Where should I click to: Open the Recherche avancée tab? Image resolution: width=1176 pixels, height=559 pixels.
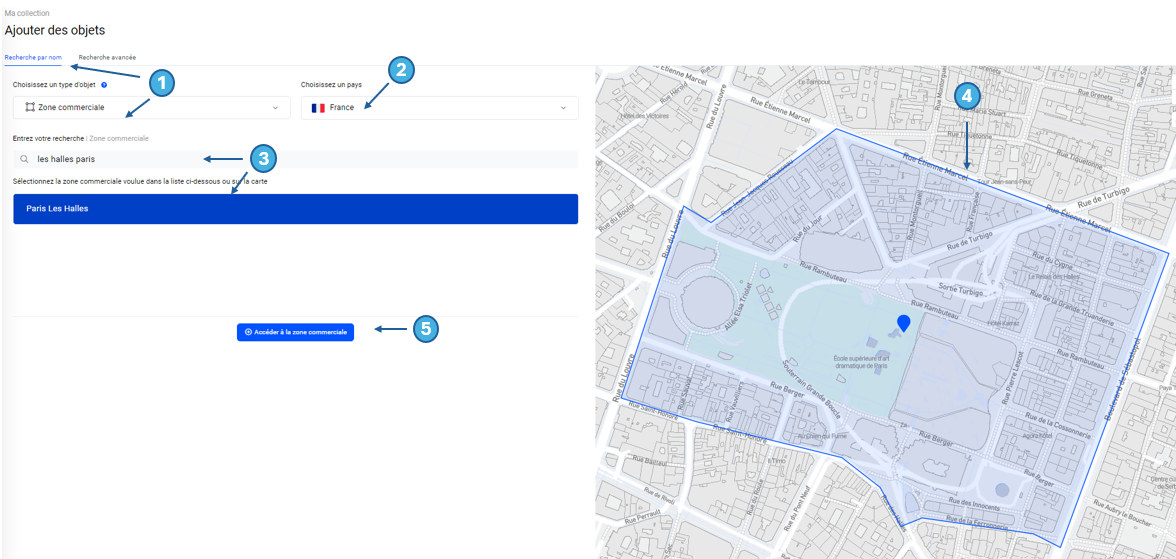coord(107,57)
